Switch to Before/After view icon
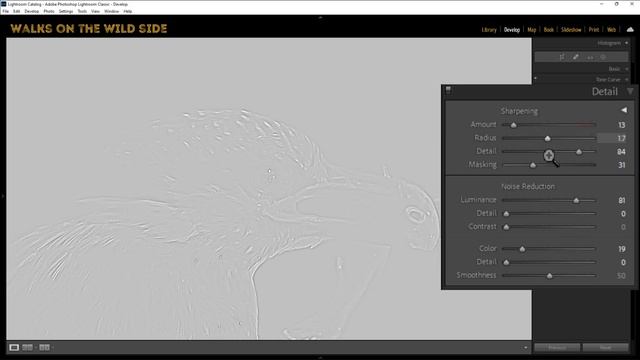The width and height of the screenshot is (640, 360). click(44, 347)
